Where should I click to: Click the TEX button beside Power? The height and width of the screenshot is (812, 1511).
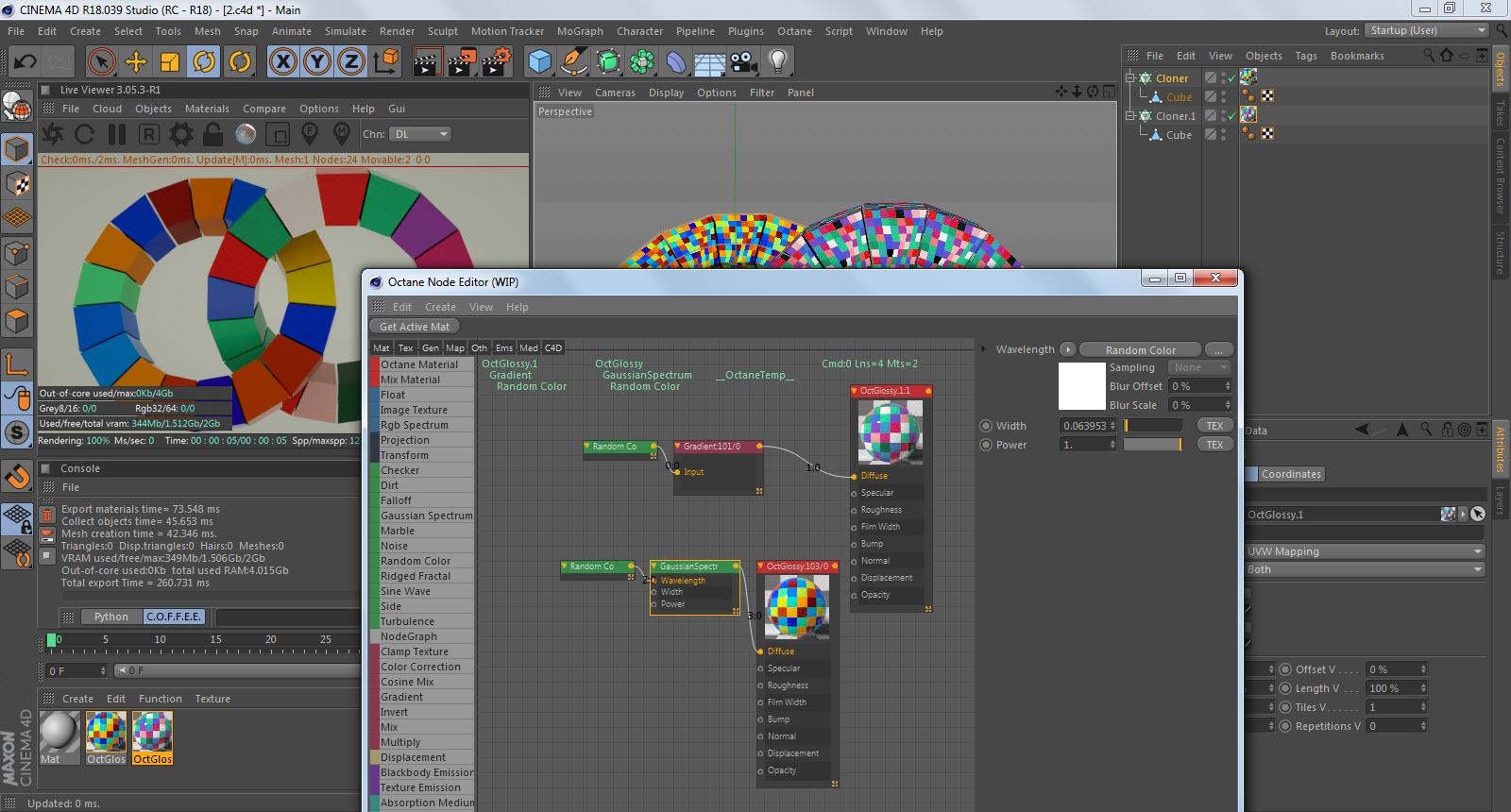click(x=1214, y=445)
